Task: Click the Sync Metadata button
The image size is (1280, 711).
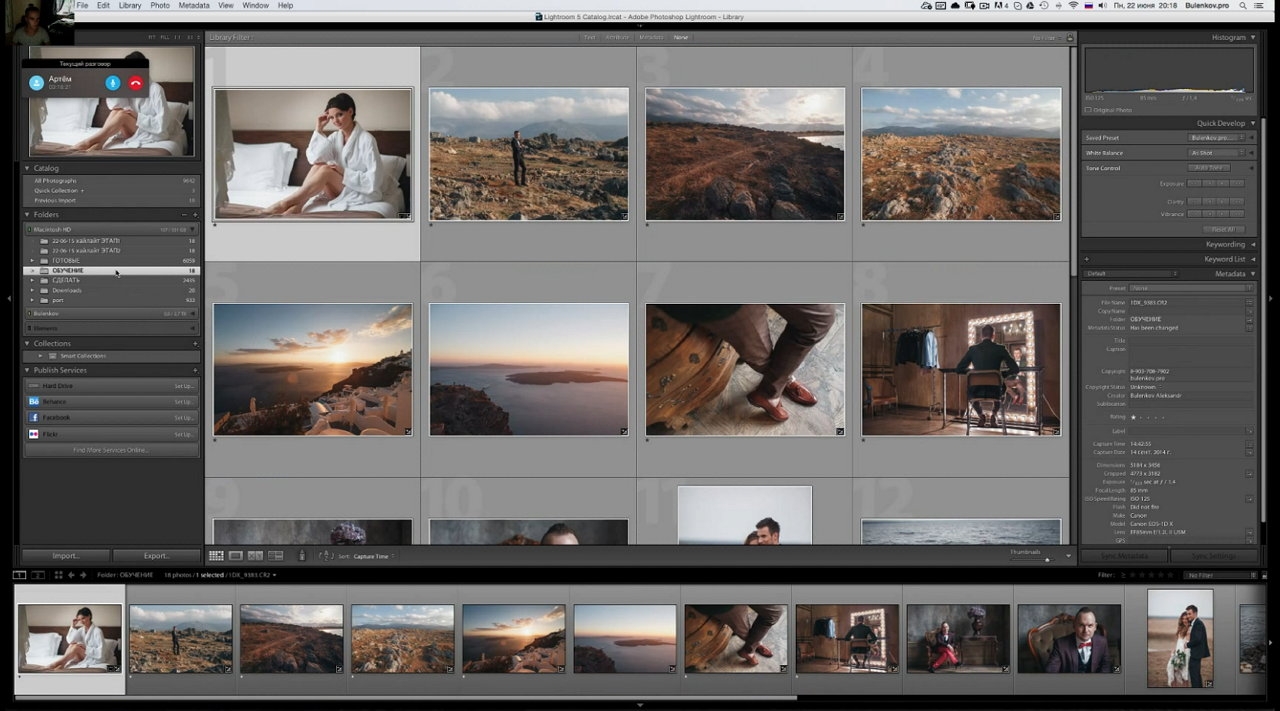Action: (x=1125, y=556)
